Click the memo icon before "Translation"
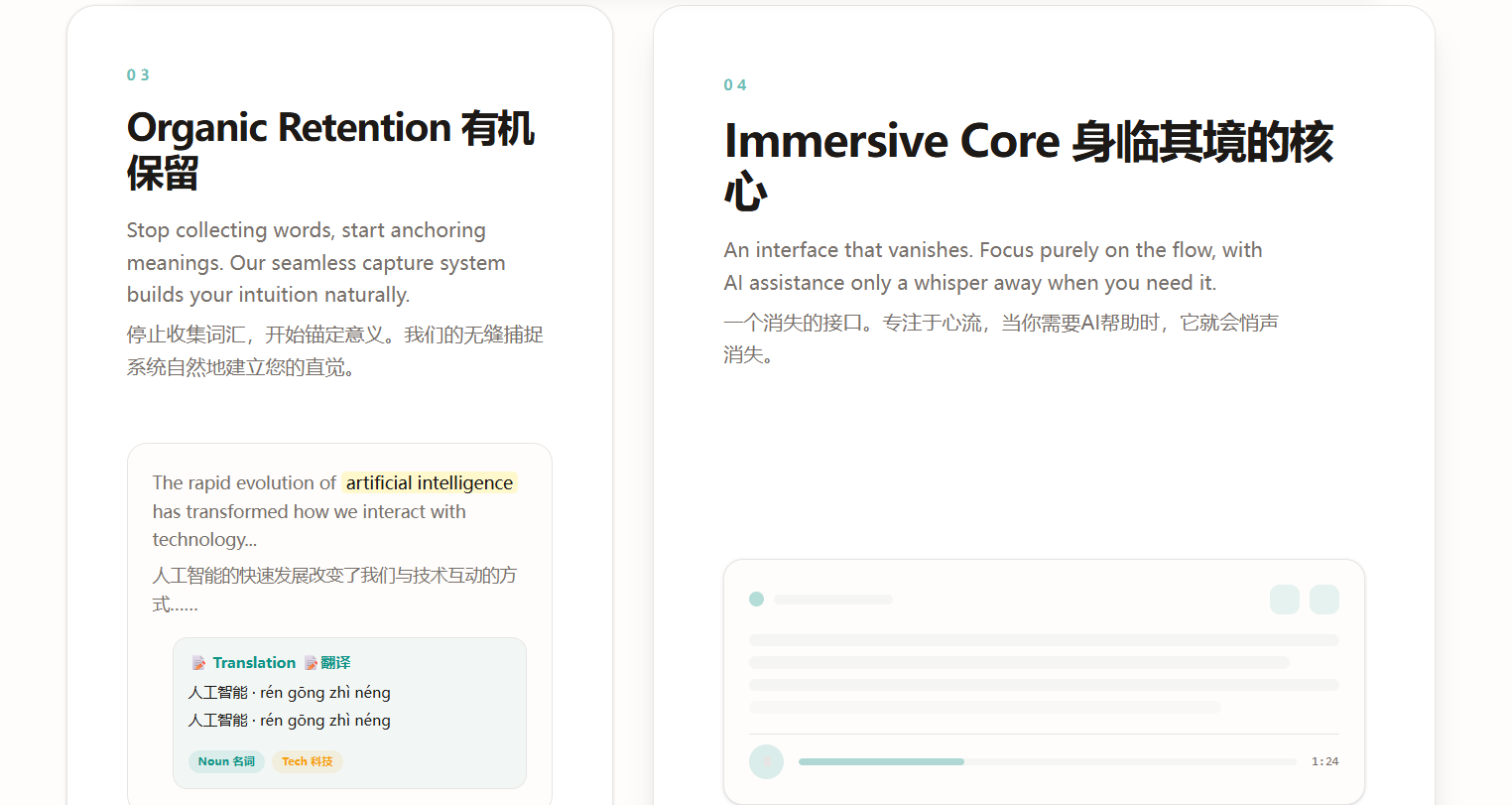This screenshot has width=1512, height=805. 198,663
